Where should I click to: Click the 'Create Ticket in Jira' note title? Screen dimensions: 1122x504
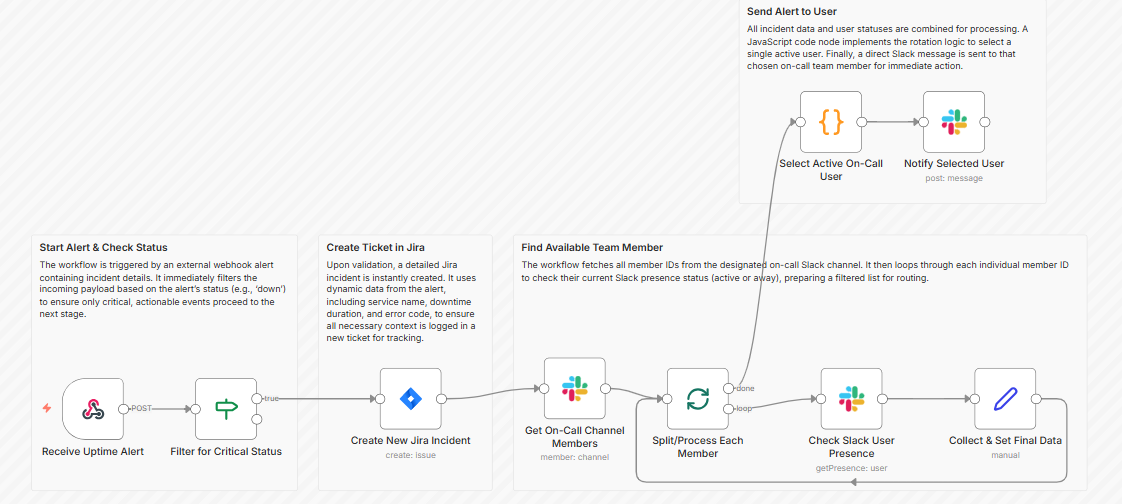(376, 248)
